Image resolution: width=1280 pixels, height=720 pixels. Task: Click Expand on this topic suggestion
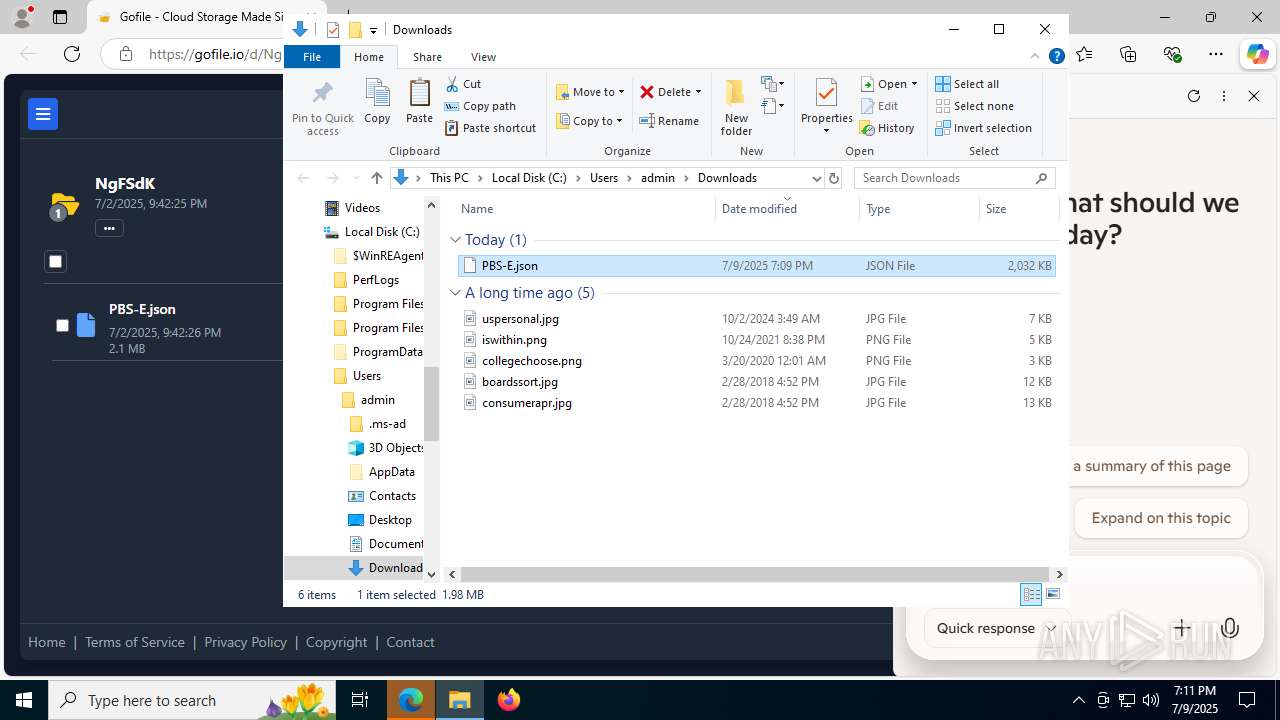(1160, 518)
